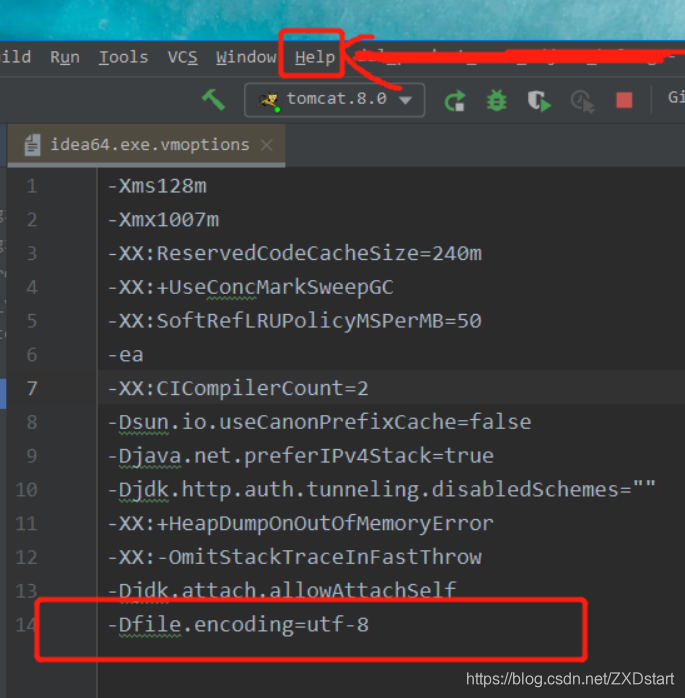Click line number 1 in the gutter
685x698 pixels.
tap(32, 186)
